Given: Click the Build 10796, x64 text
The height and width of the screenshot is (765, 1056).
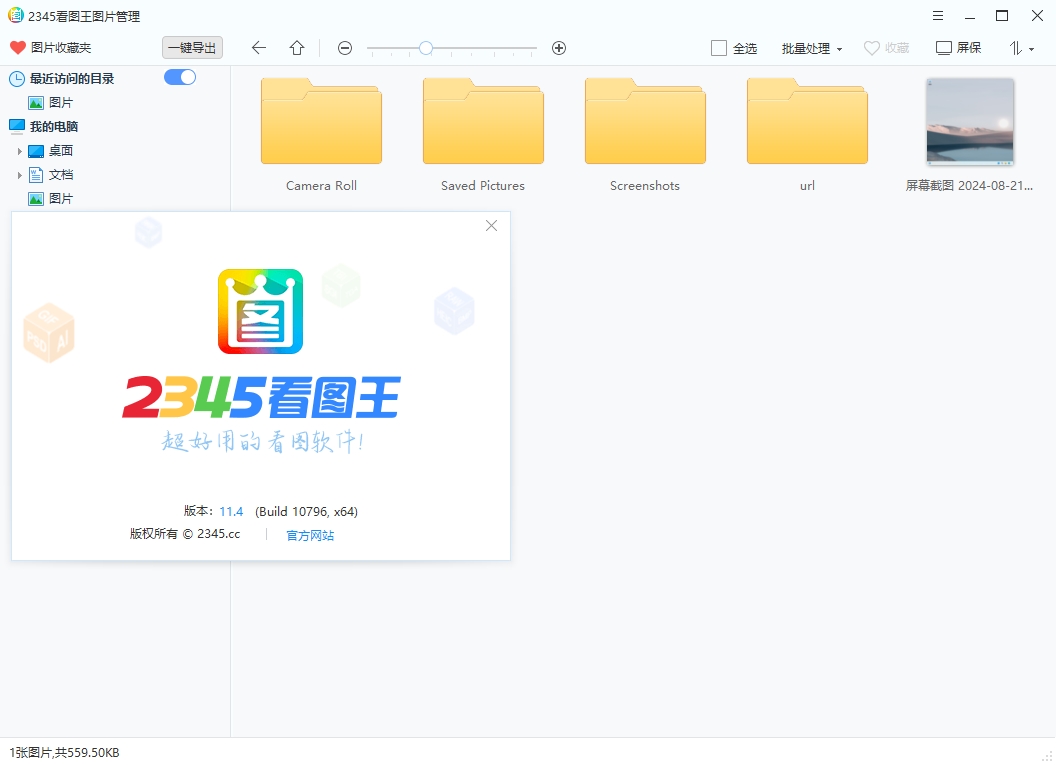Looking at the screenshot, I should (x=306, y=512).
